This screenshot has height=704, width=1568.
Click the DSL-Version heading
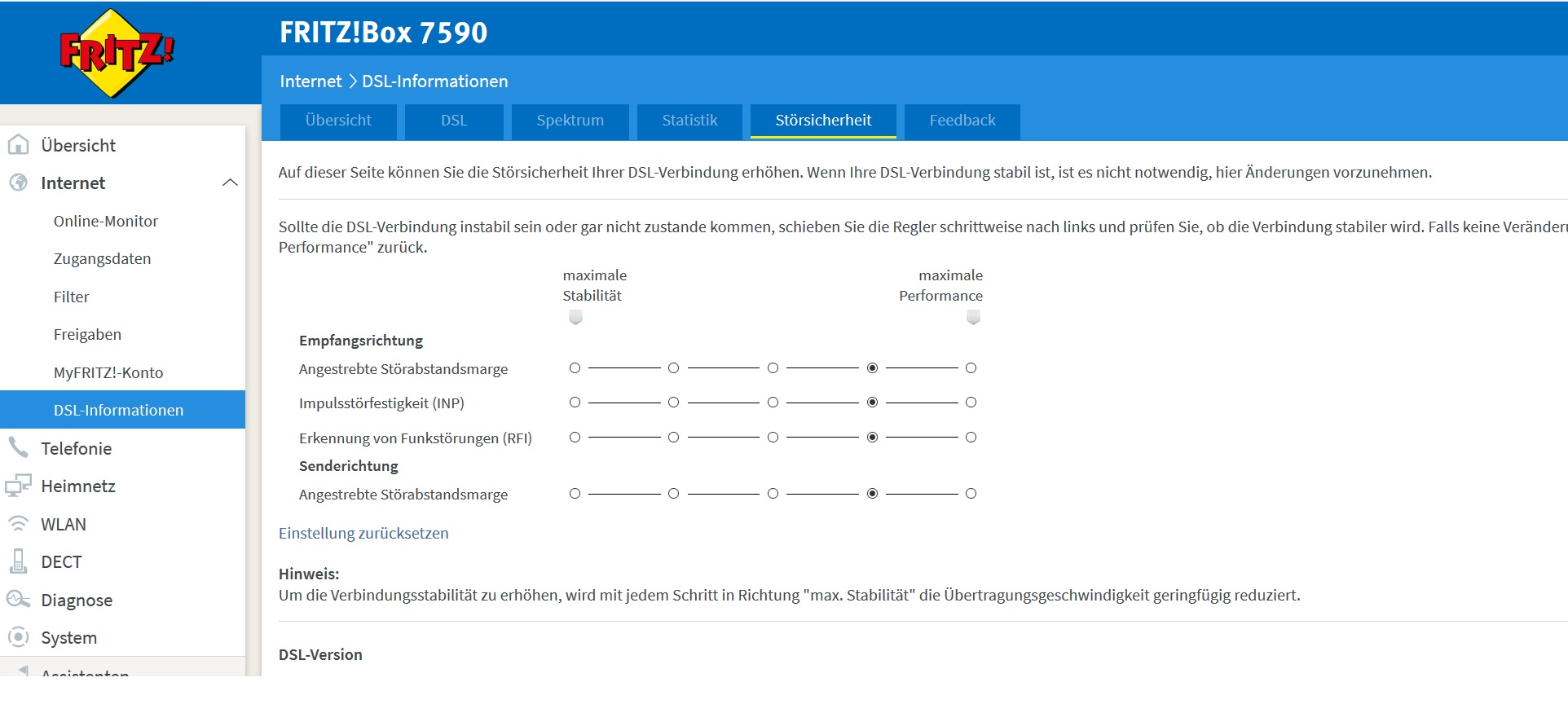320,654
